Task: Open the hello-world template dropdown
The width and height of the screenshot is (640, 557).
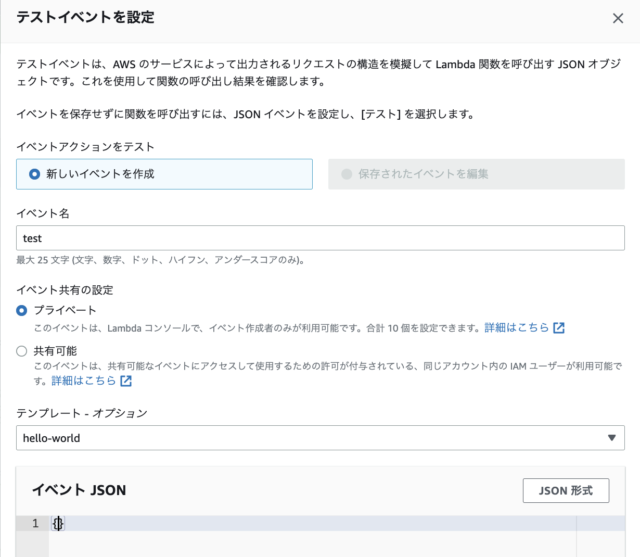Action: (320, 438)
